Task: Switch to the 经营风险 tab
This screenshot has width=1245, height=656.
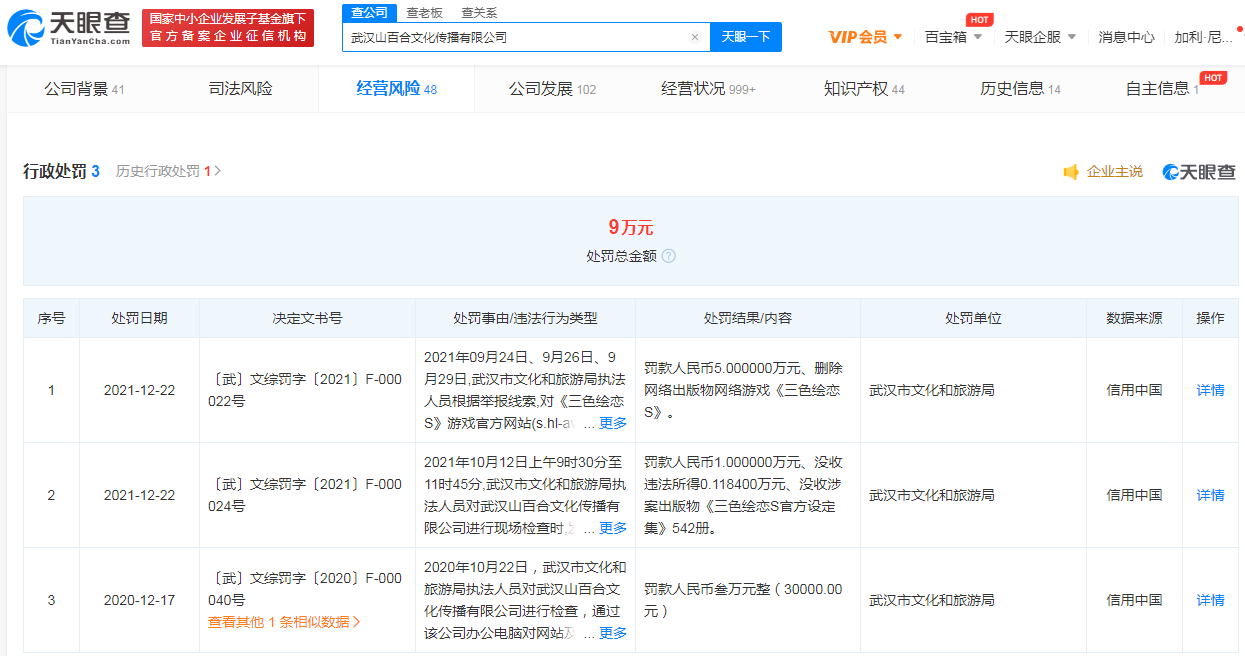Action: (x=396, y=89)
